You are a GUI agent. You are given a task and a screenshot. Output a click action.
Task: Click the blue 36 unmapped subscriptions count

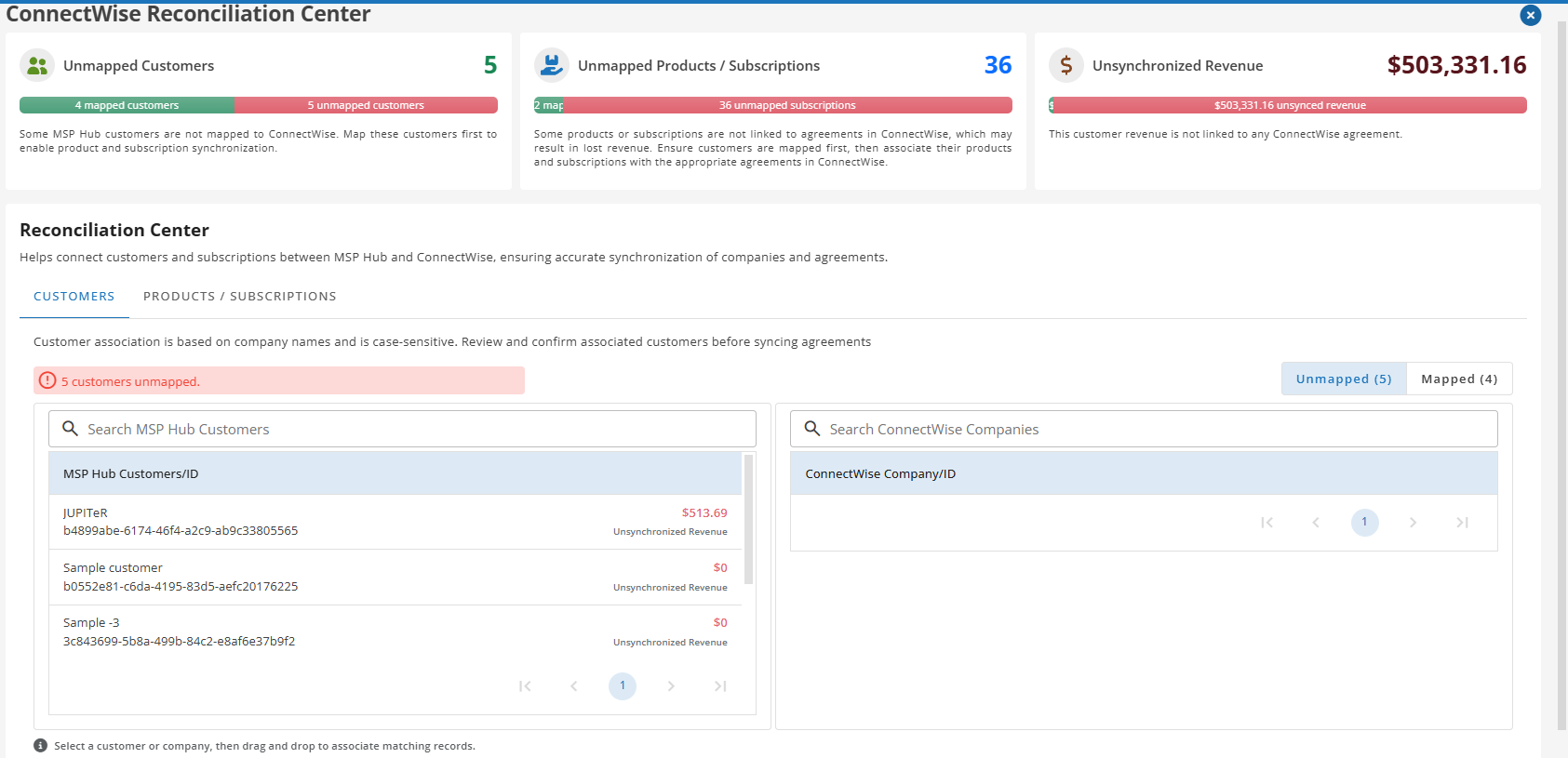pos(998,65)
